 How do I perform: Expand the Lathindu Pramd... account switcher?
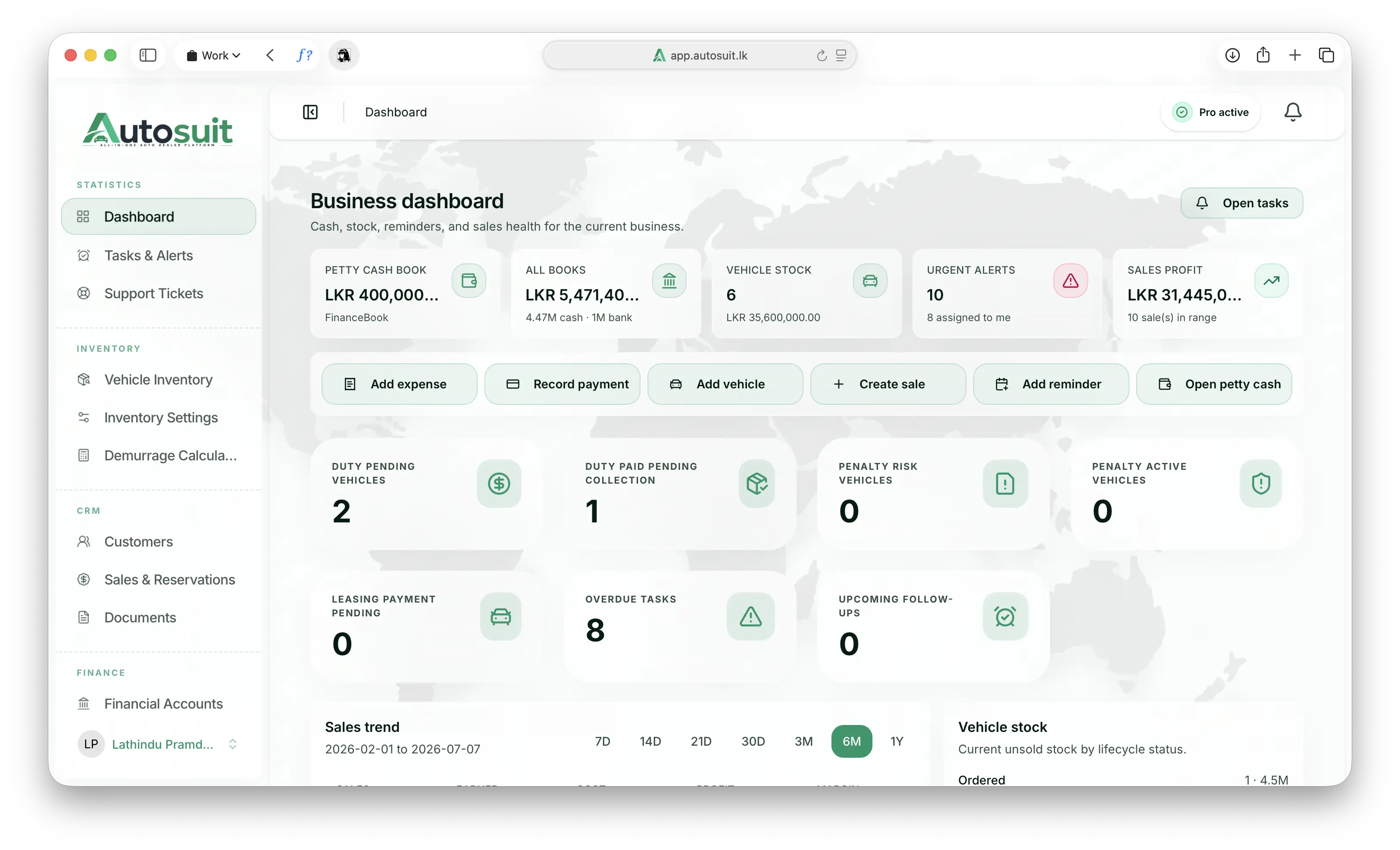click(158, 744)
